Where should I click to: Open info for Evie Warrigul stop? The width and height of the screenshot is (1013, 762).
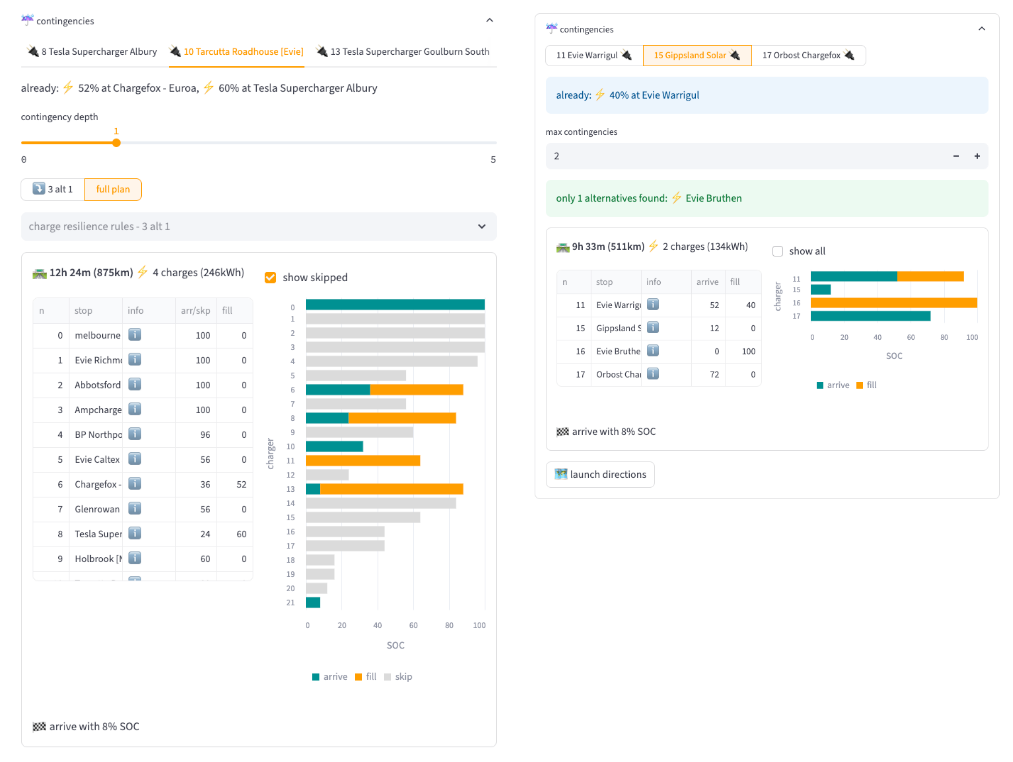(x=653, y=304)
